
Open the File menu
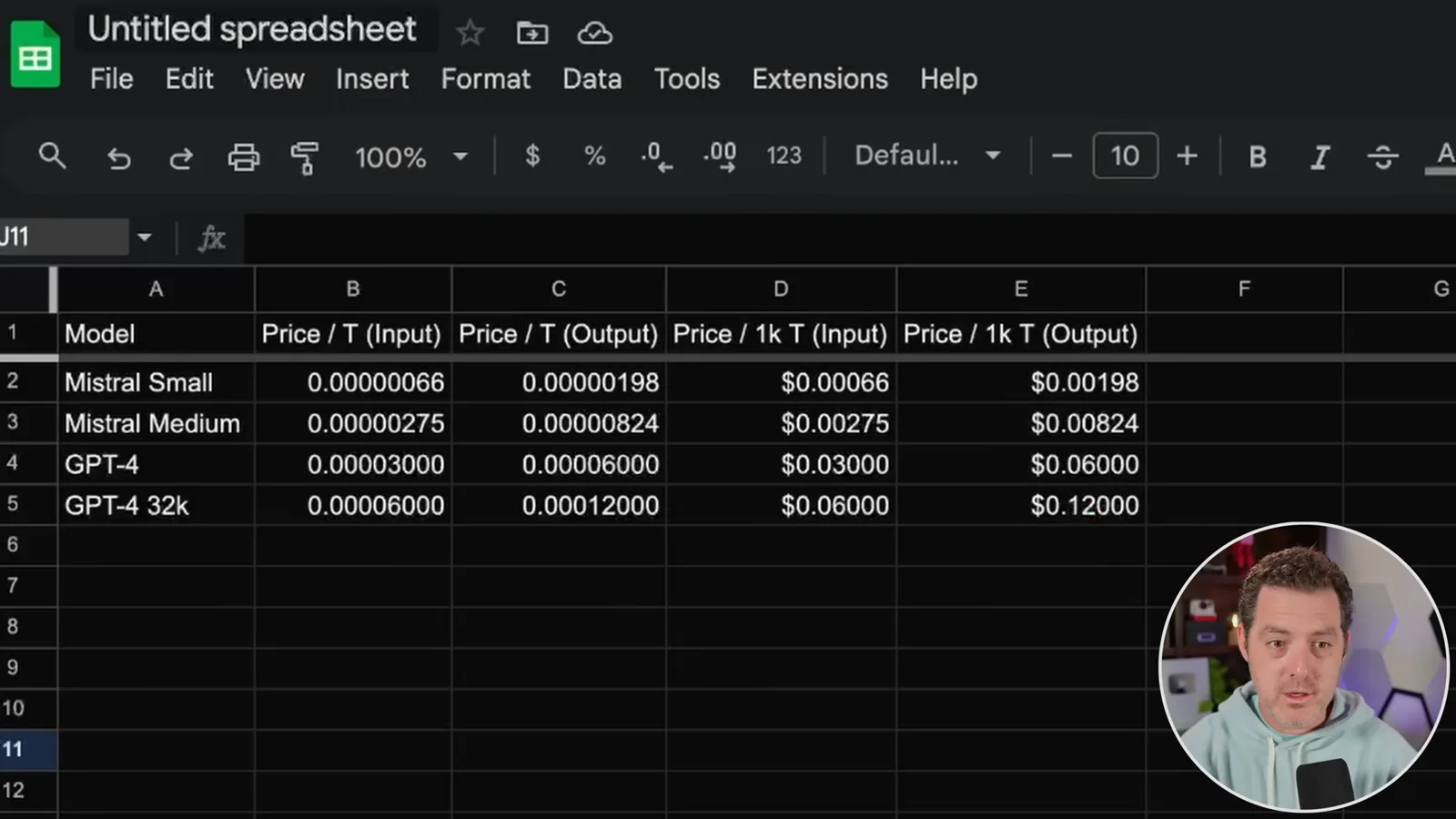pos(111,79)
